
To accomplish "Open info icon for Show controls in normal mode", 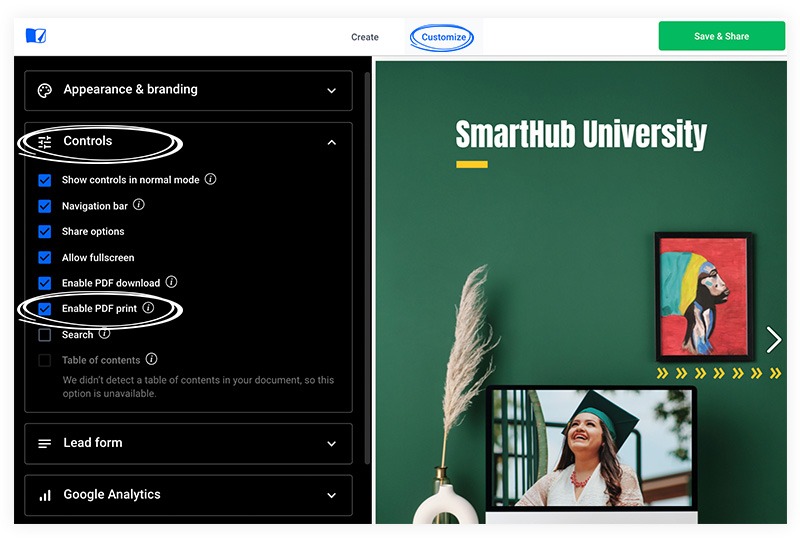I will click(x=210, y=179).
